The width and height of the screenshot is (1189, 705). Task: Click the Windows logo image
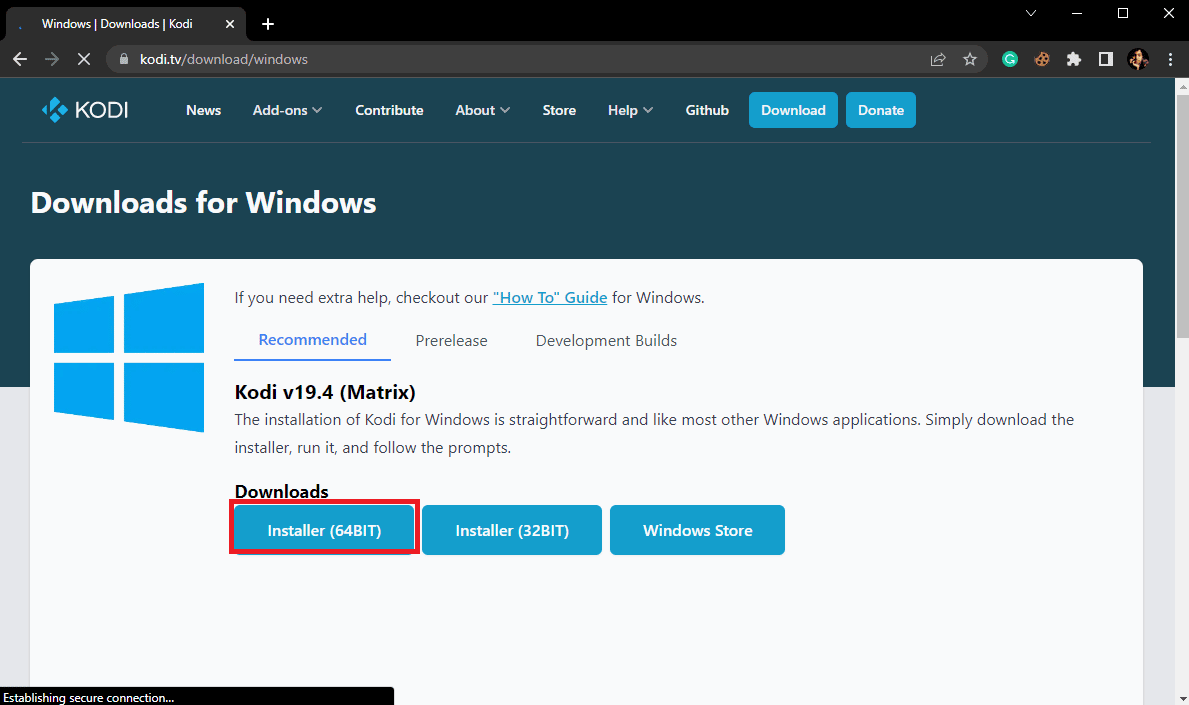[129, 358]
